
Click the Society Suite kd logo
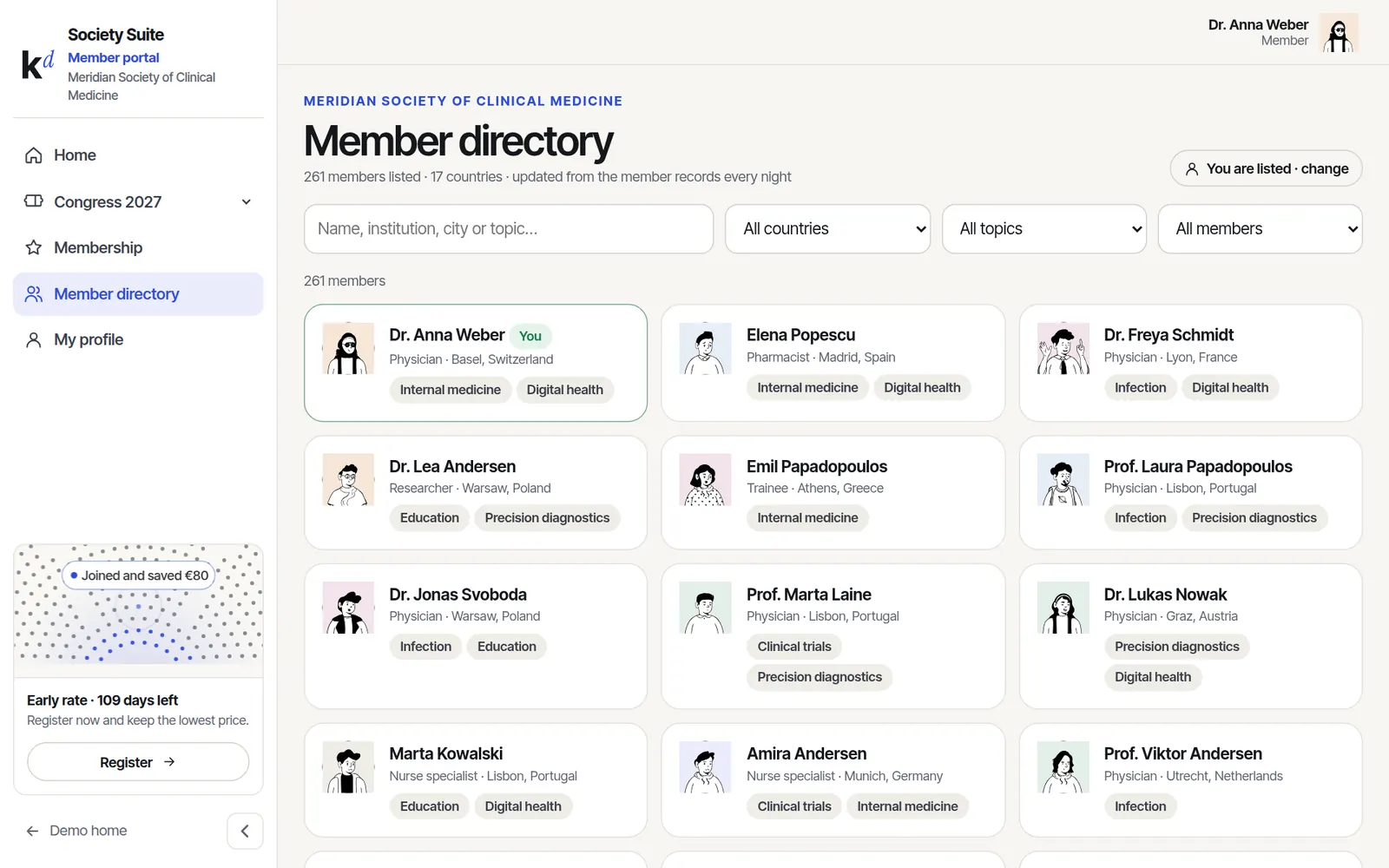[x=37, y=64]
